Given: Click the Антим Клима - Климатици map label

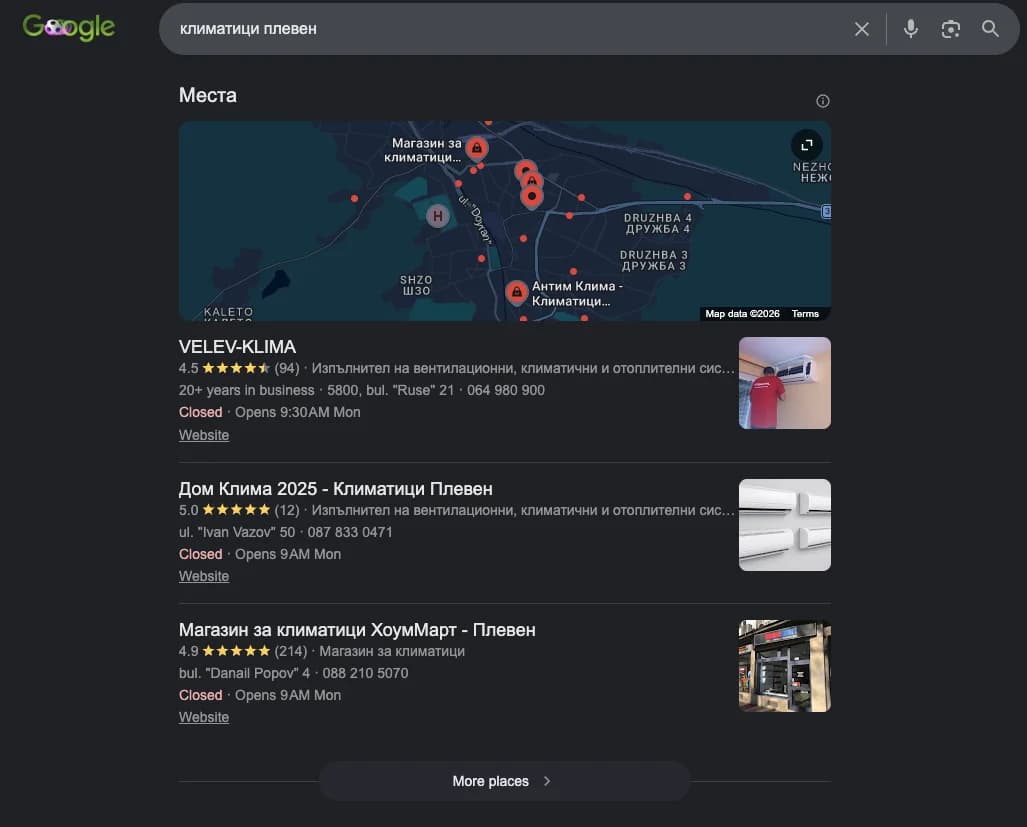Looking at the screenshot, I should (x=576, y=293).
